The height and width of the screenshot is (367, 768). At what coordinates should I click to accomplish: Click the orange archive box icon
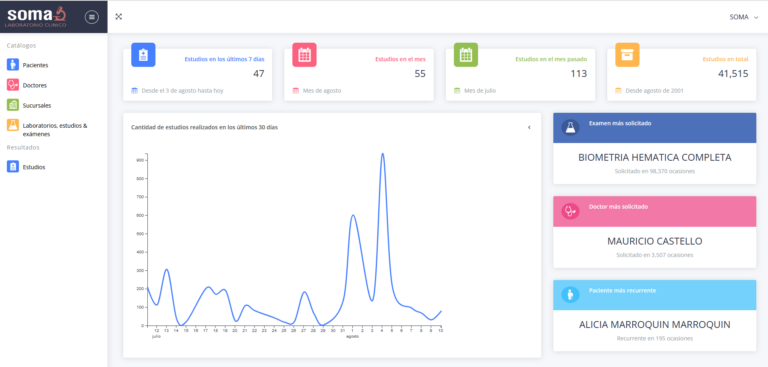627,54
